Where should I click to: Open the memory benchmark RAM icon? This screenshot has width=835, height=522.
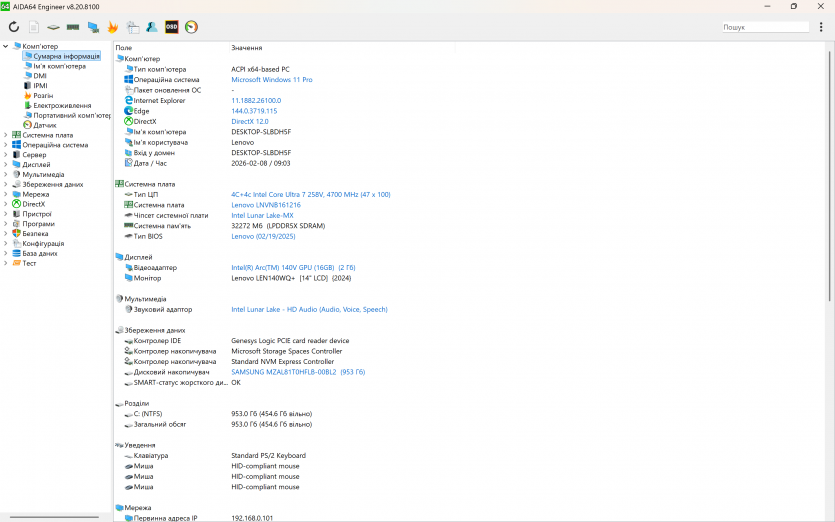[x=73, y=27]
